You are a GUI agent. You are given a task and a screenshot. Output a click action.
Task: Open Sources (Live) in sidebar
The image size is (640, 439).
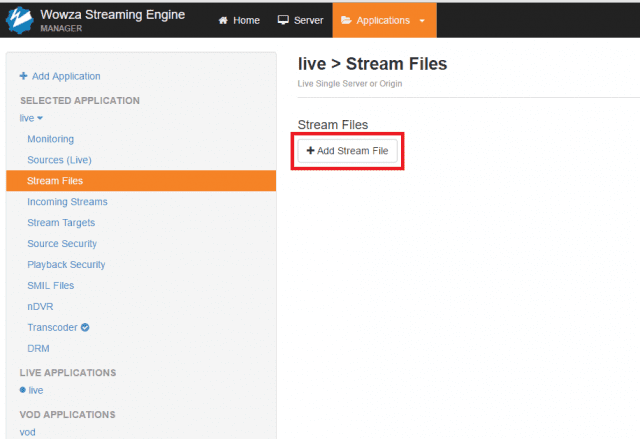point(59,160)
